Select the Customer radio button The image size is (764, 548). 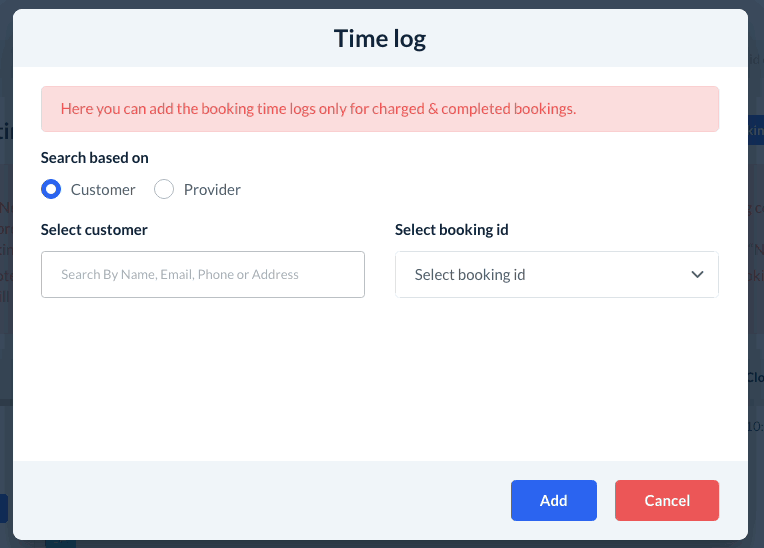51,190
